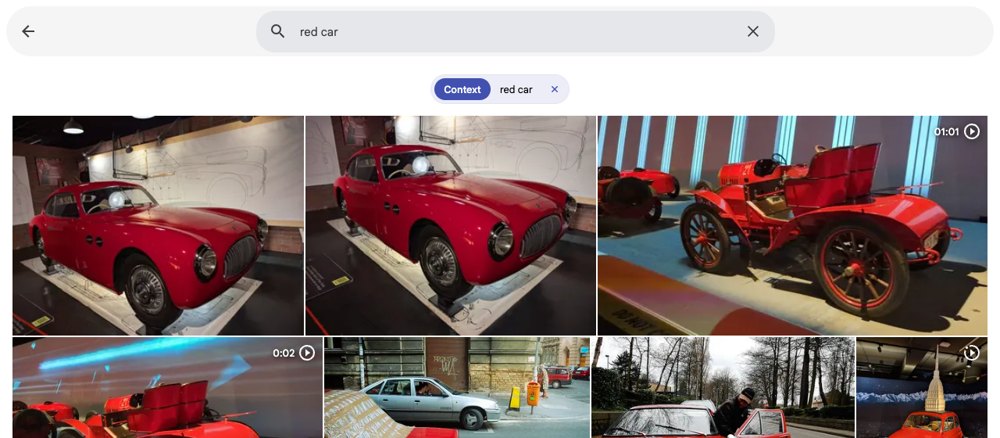The width and height of the screenshot is (1000, 438).
Task: Play the 01:01 video icon
Action: tap(971, 131)
